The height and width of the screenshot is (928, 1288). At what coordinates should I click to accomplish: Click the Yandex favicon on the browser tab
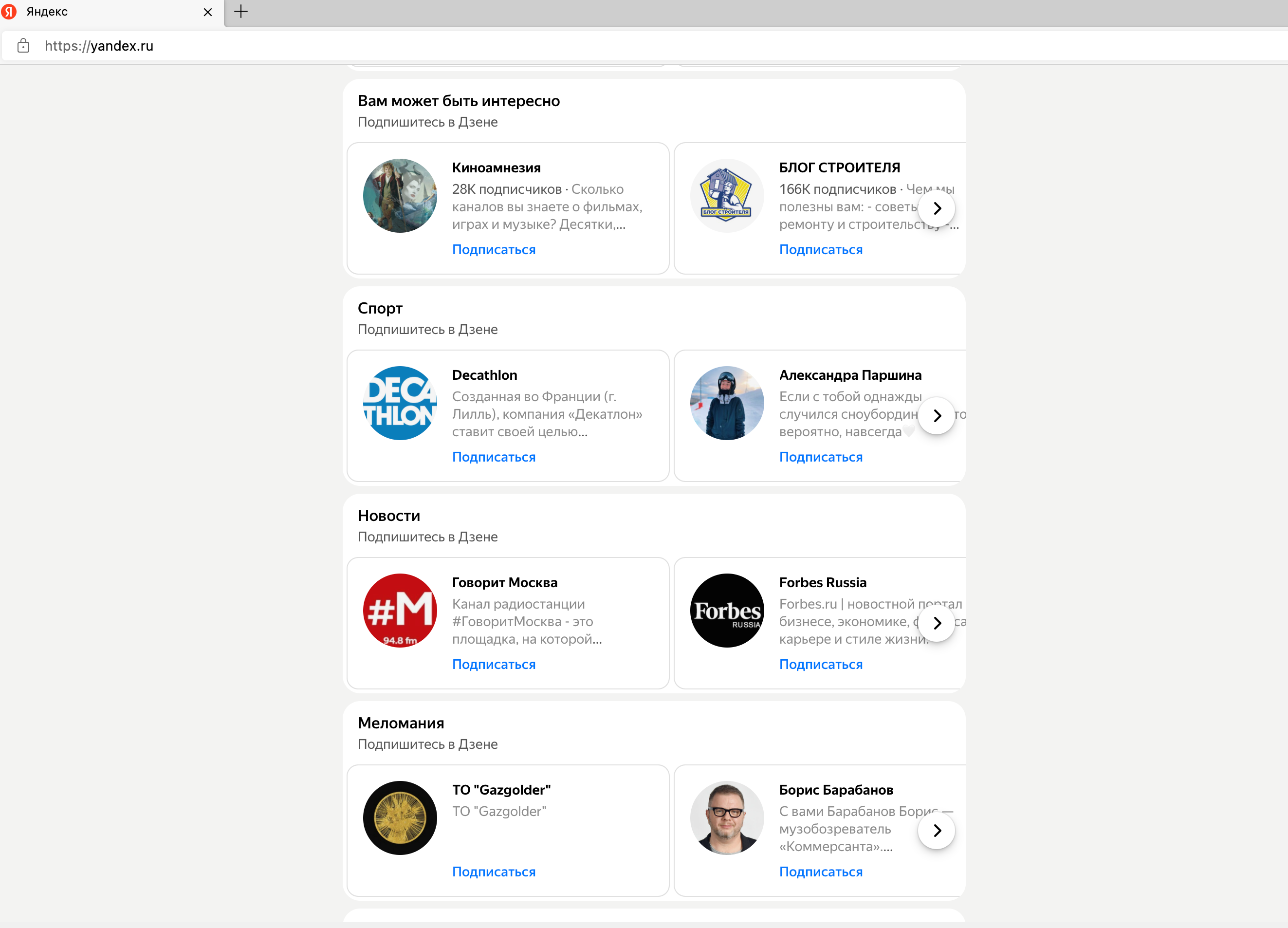click(9, 11)
